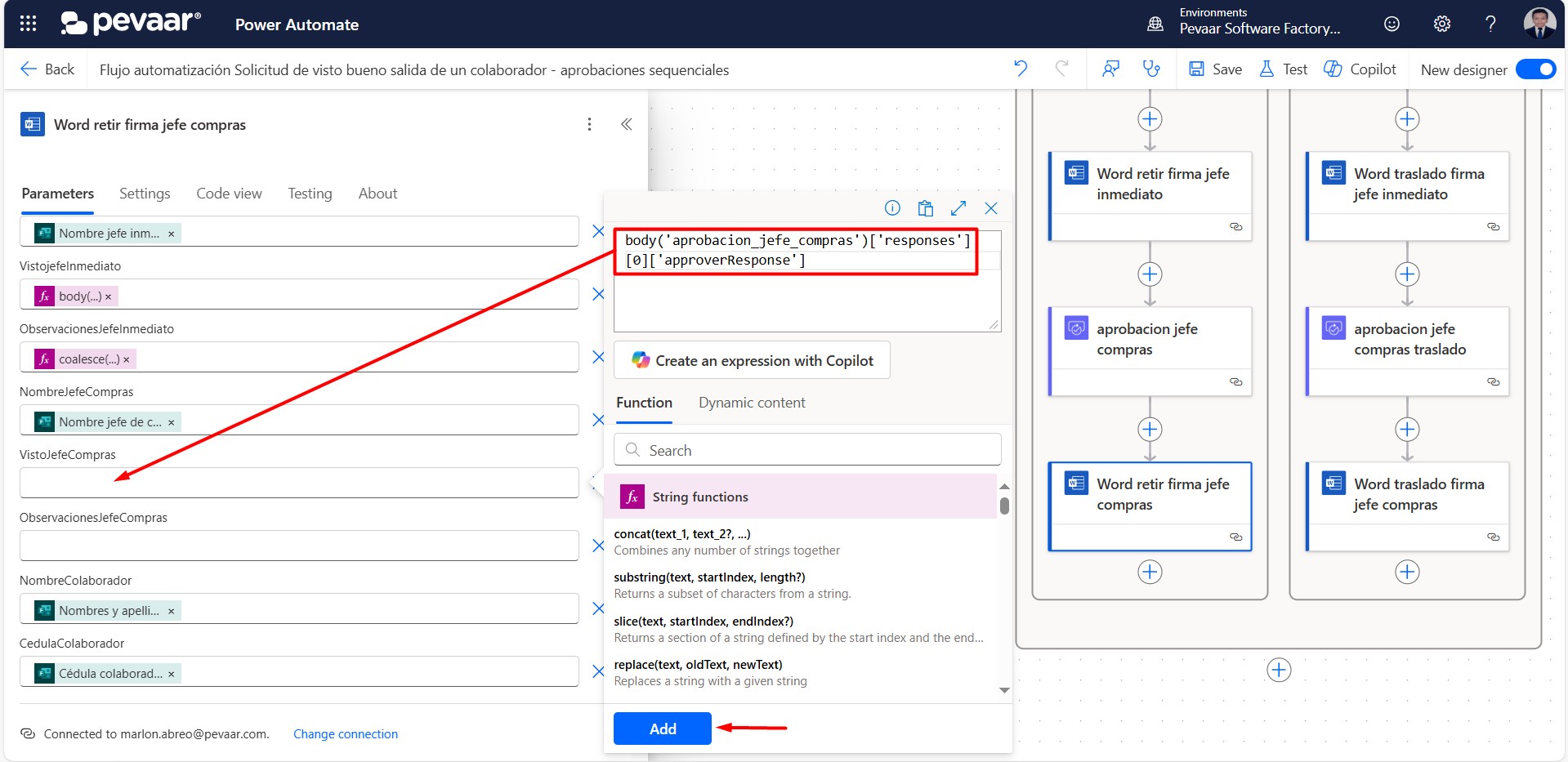Screen dimensions: 1568x762
Task: Redo the last change
Action: [1061, 69]
